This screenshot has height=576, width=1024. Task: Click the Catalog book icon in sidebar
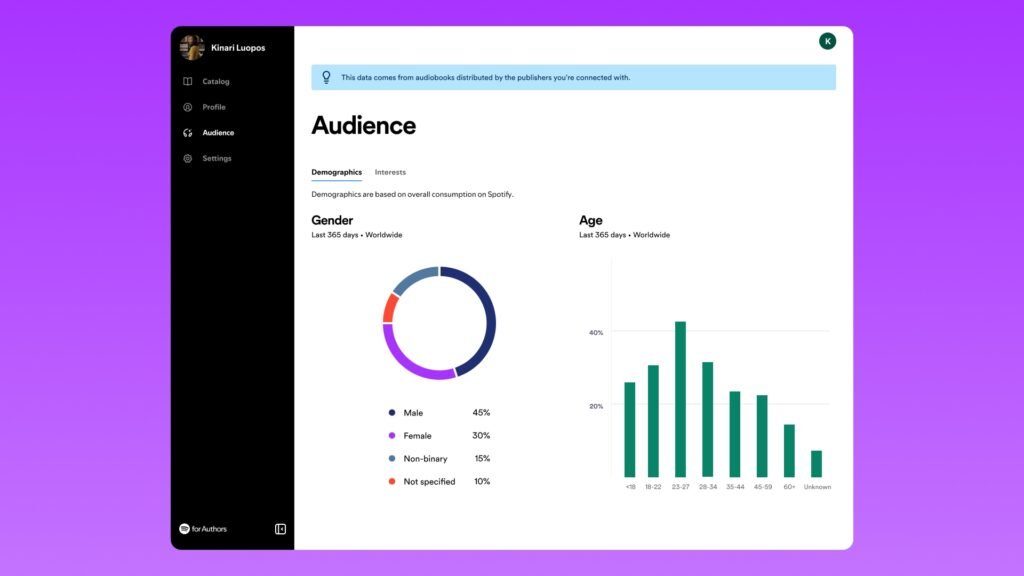pos(188,82)
